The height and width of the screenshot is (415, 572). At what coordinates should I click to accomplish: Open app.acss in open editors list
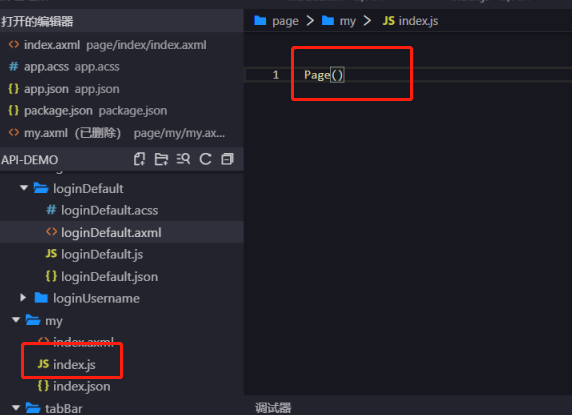[x=121, y=67]
